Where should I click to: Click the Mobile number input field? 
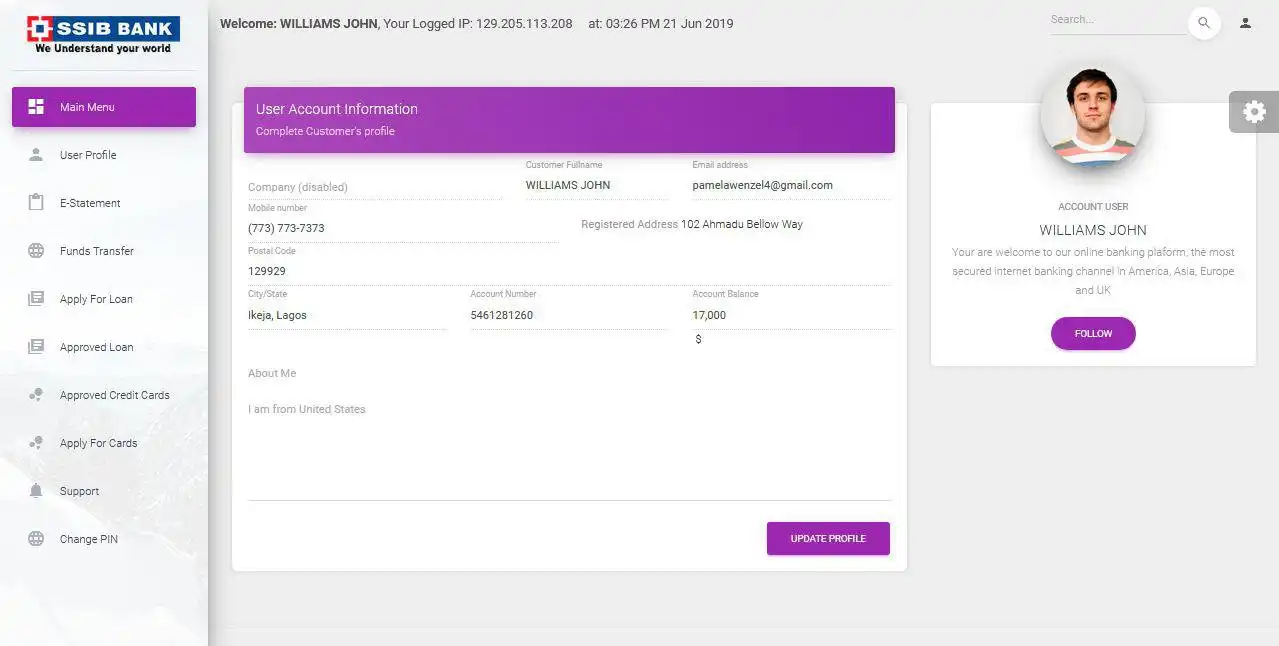pyautogui.click(x=402, y=228)
